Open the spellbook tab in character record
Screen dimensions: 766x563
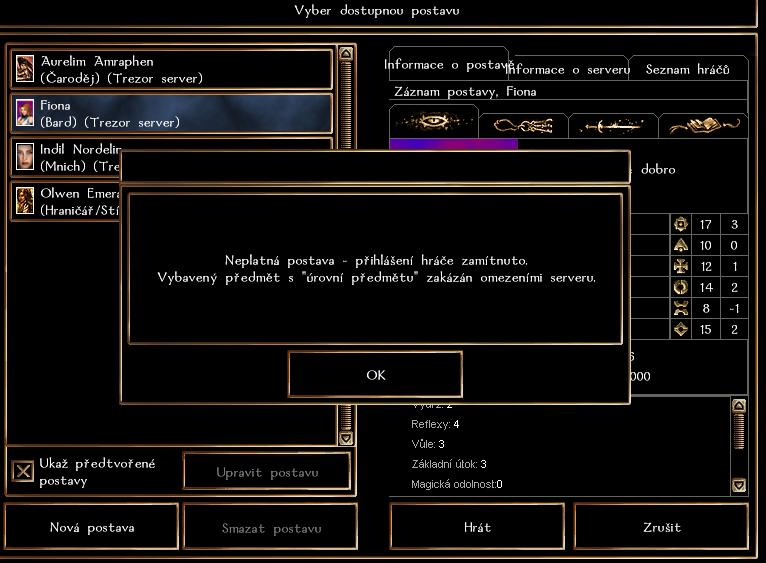[x=703, y=125]
